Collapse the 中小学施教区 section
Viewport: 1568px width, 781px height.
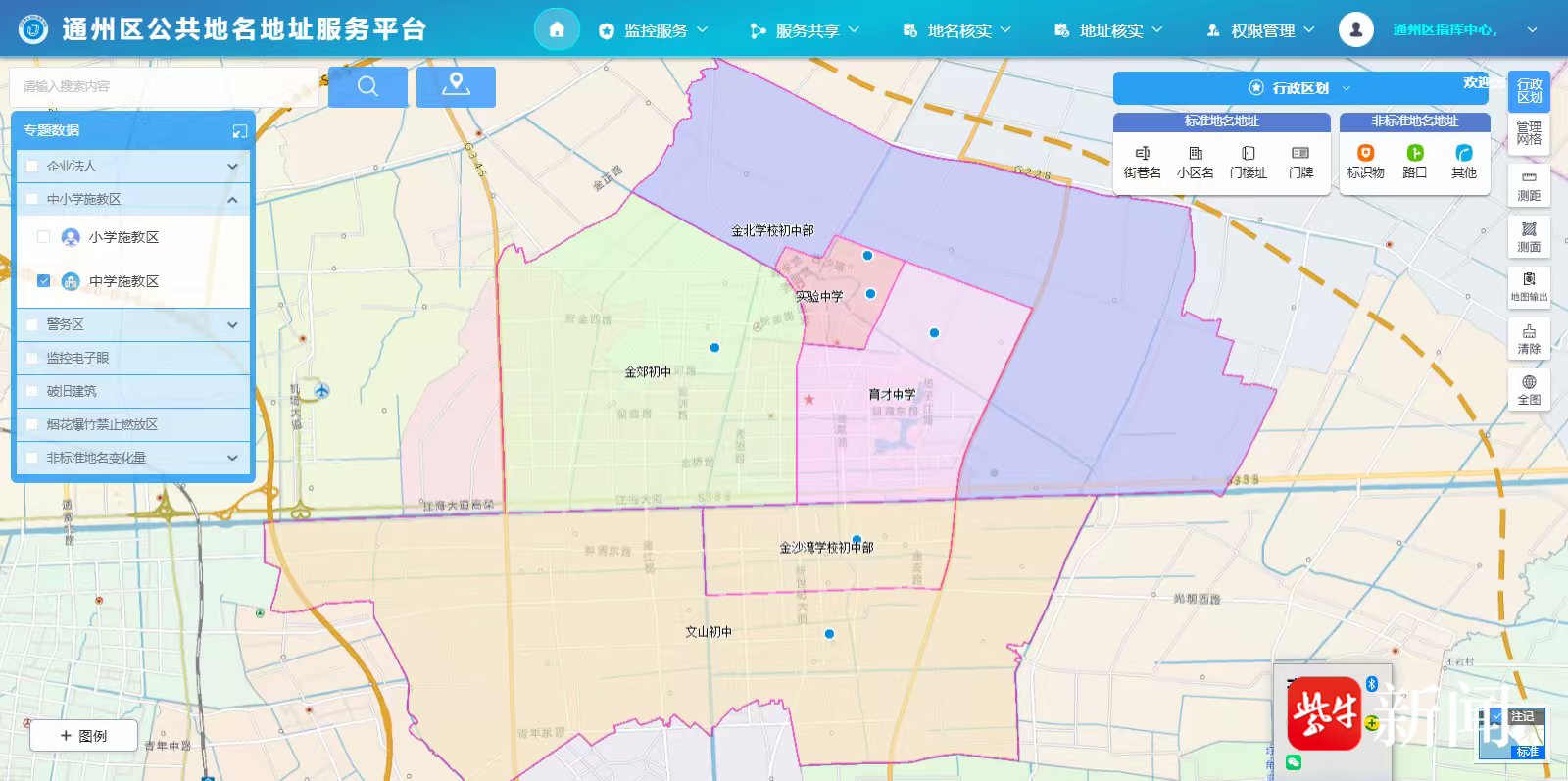point(232,199)
